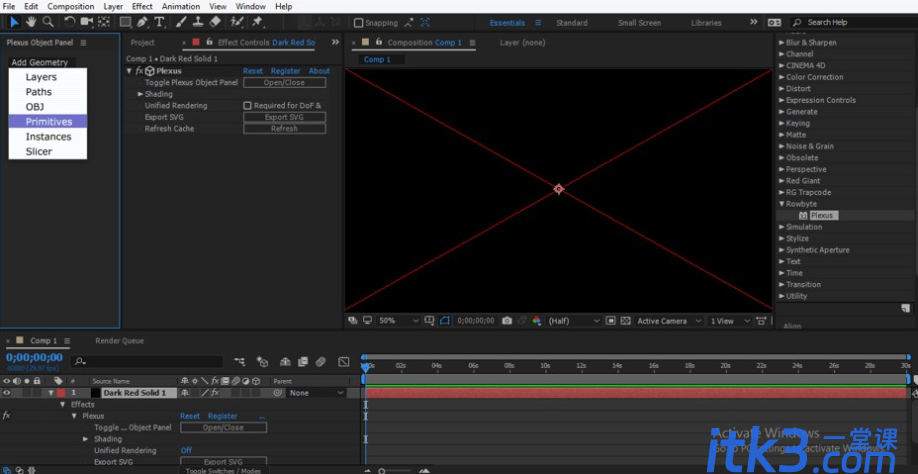Click the Always Preview This View icon
Image resolution: width=918 pixels, height=474 pixels.
tap(352, 321)
